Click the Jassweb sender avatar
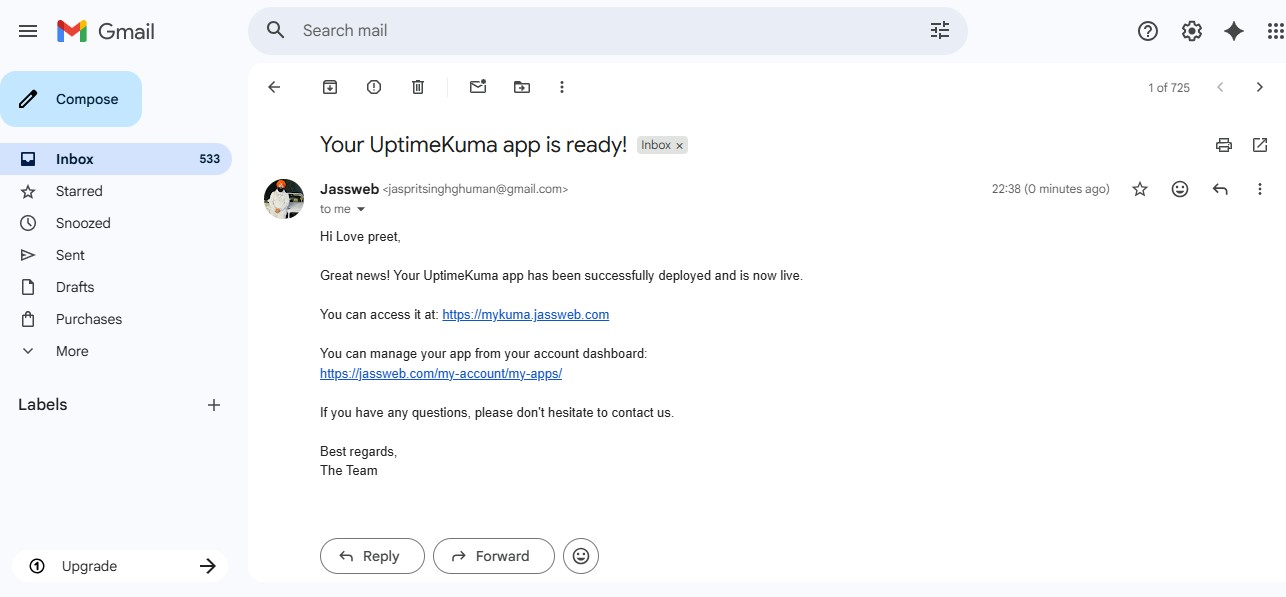The image size is (1286, 597). pos(284,199)
